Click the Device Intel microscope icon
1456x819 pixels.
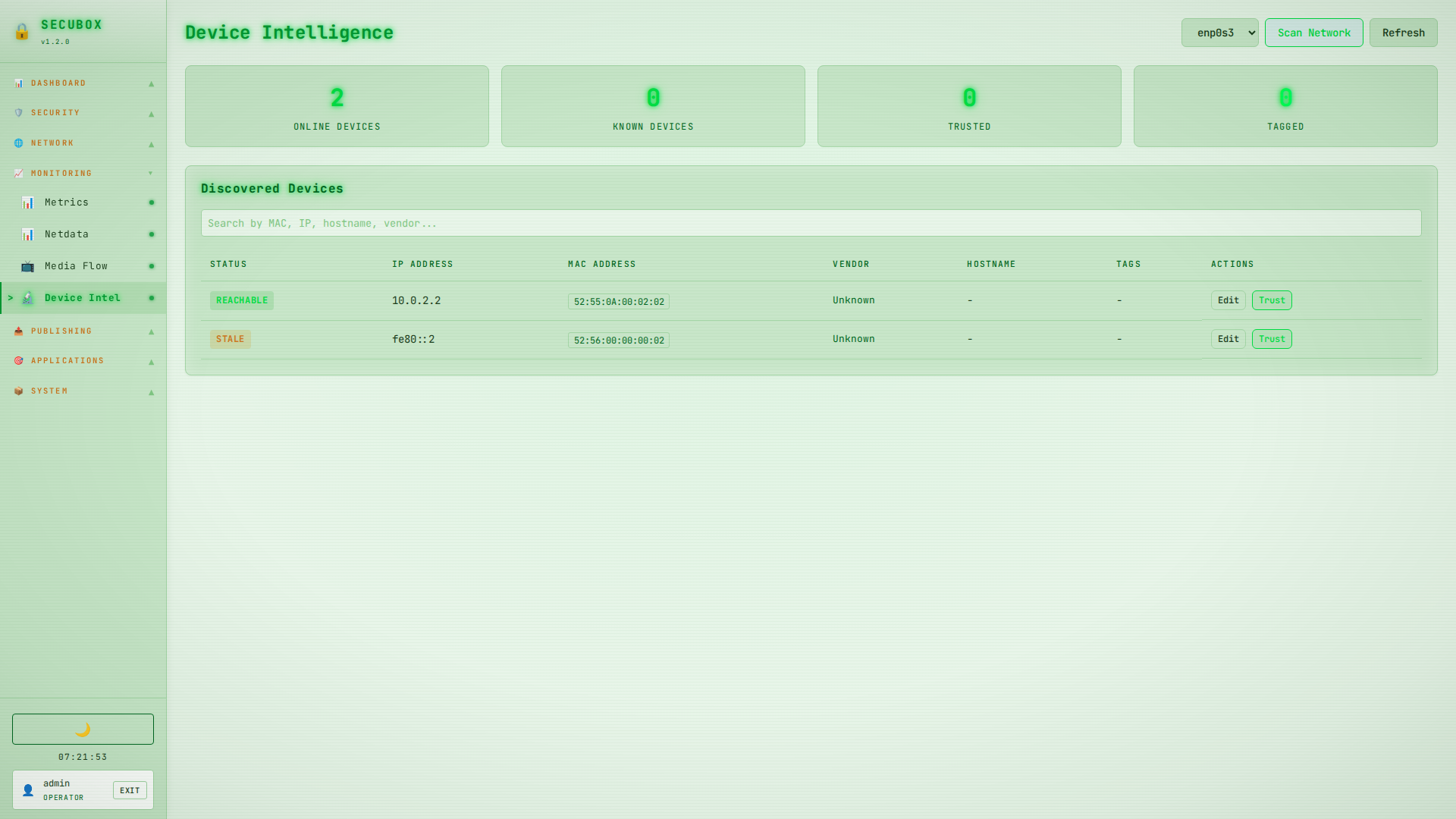pyautogui.click(x=28, y=298)
